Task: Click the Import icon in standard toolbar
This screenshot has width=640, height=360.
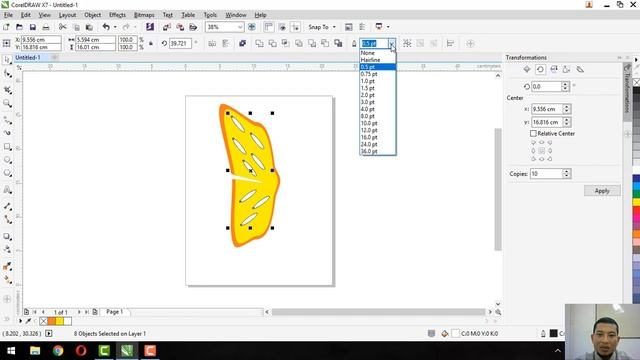Action: point(167,27)
